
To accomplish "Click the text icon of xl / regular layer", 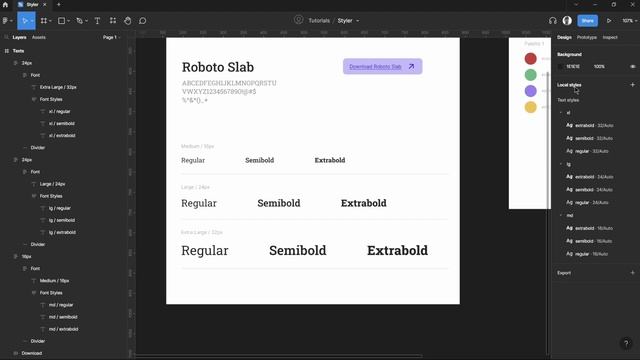I will click(x=42, y=111).
